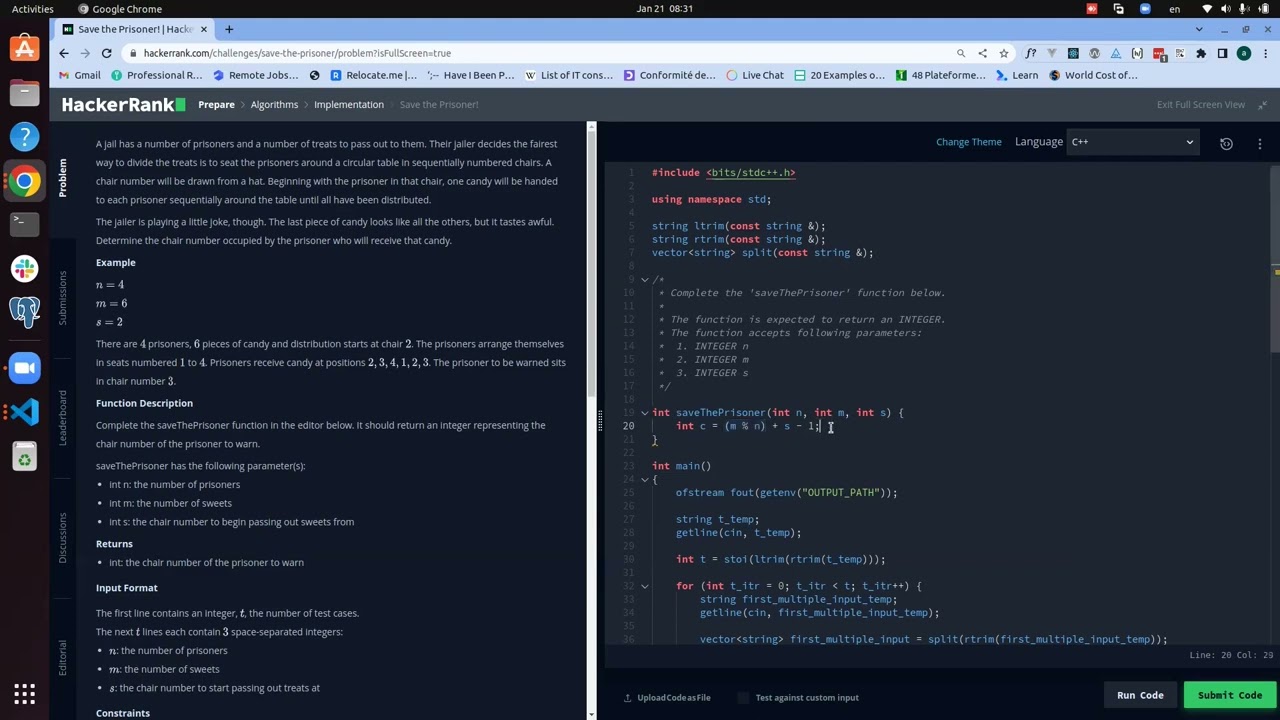The image size is (1280, 720).
Task: Show Applications grid in the dock
Action: [25, 693]
